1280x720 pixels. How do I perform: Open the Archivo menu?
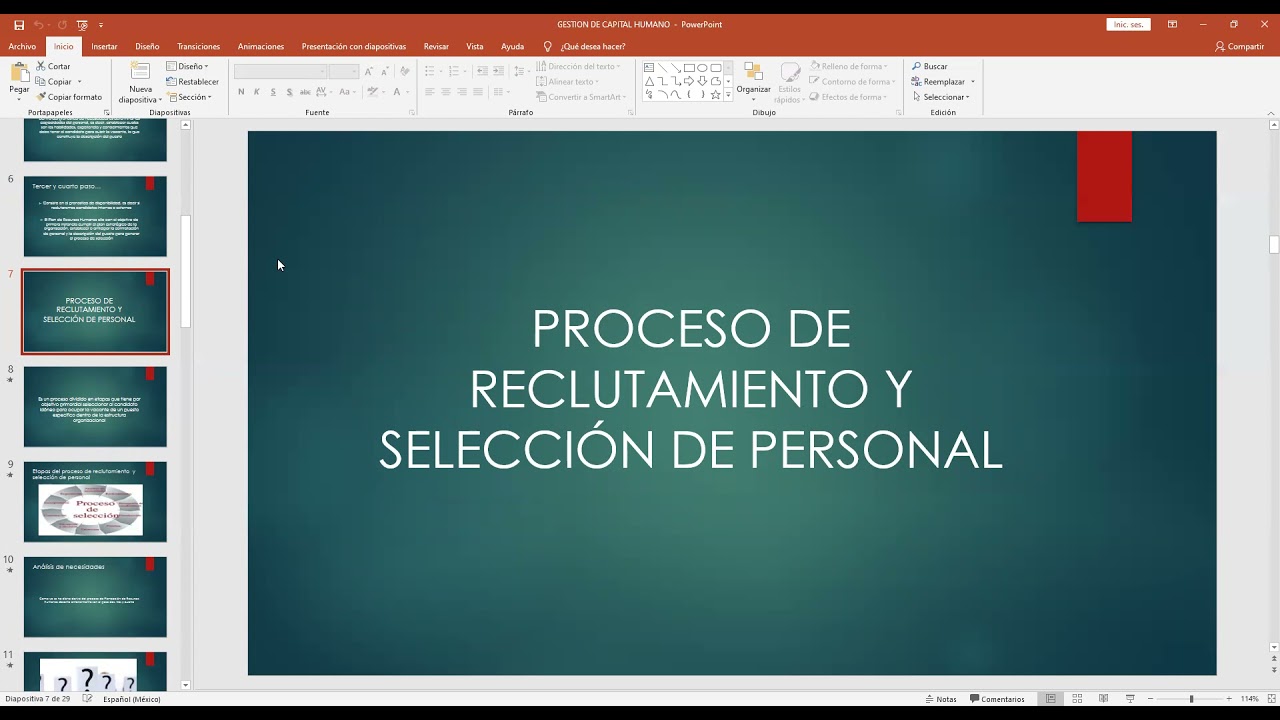[x=22, y=46]
